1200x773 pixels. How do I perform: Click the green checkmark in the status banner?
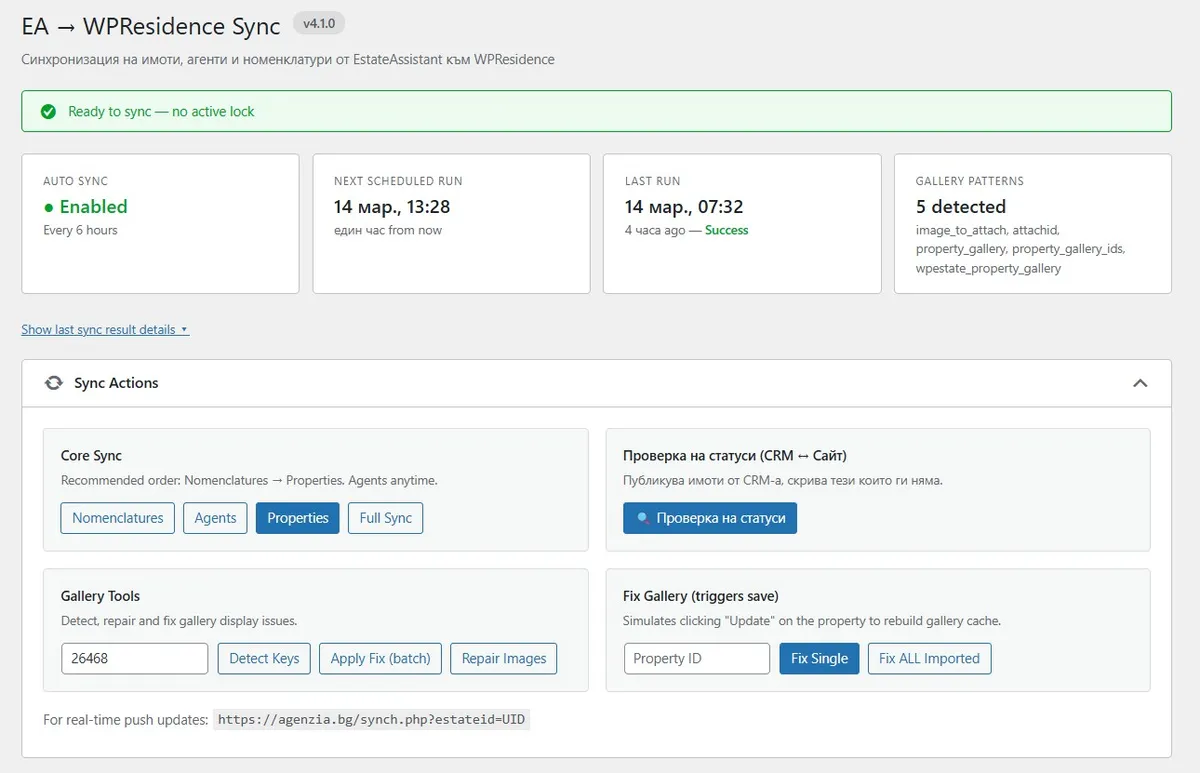pos(46,110)
